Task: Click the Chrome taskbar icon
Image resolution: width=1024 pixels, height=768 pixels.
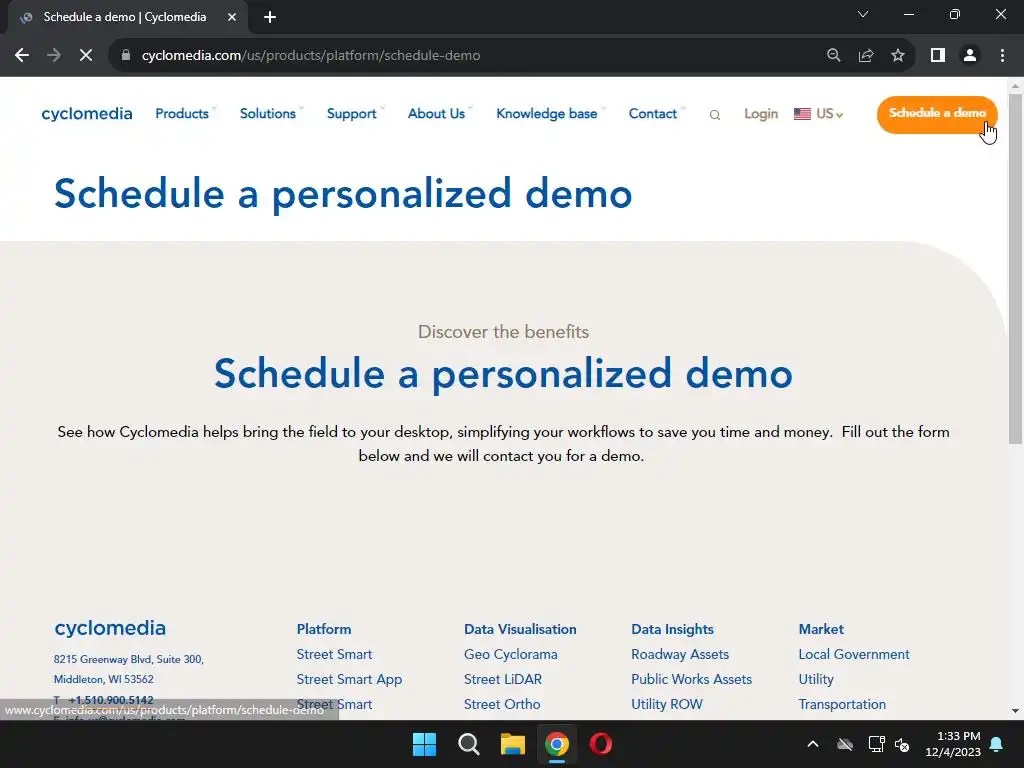Action: pyautogui.click(x=556, y=744)
